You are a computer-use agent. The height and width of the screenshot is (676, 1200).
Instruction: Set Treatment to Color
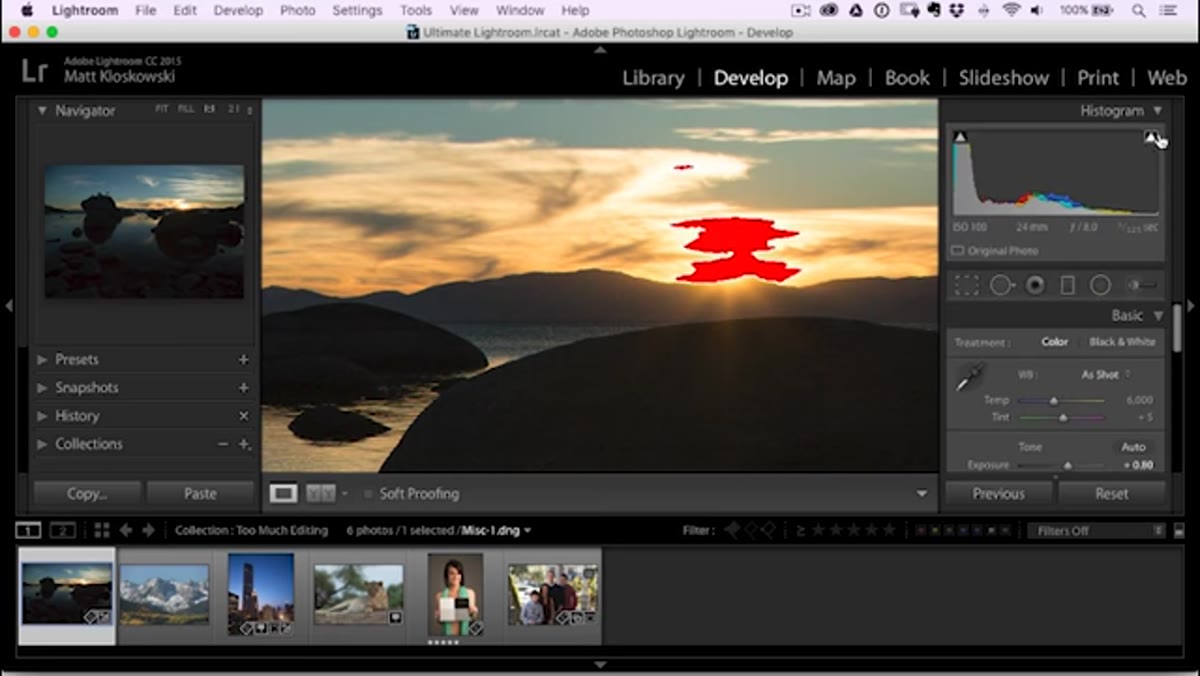(x=1054, y=342)
